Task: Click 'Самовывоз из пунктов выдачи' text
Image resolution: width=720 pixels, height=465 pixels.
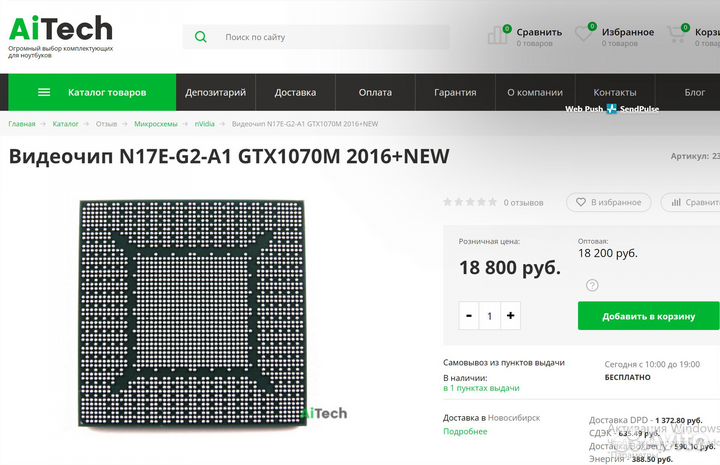Action: click(504, 363)
